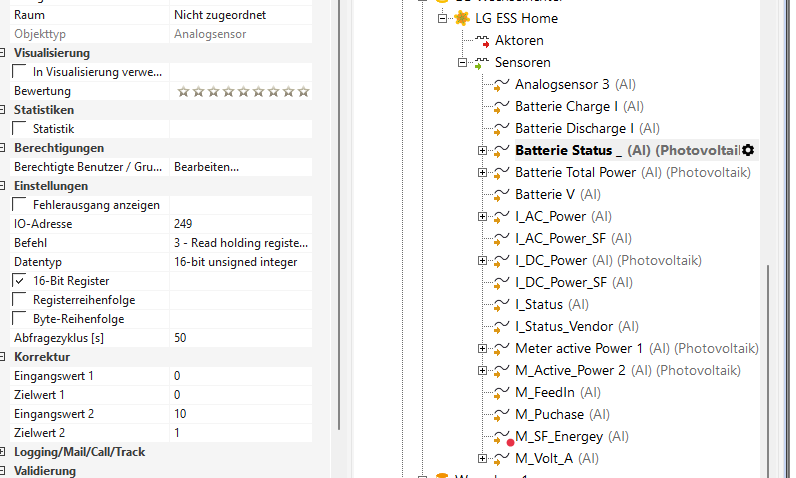796x478 pixels.
Task: Select the Batterie Total Power entry
Action: [x=575, y=172]
